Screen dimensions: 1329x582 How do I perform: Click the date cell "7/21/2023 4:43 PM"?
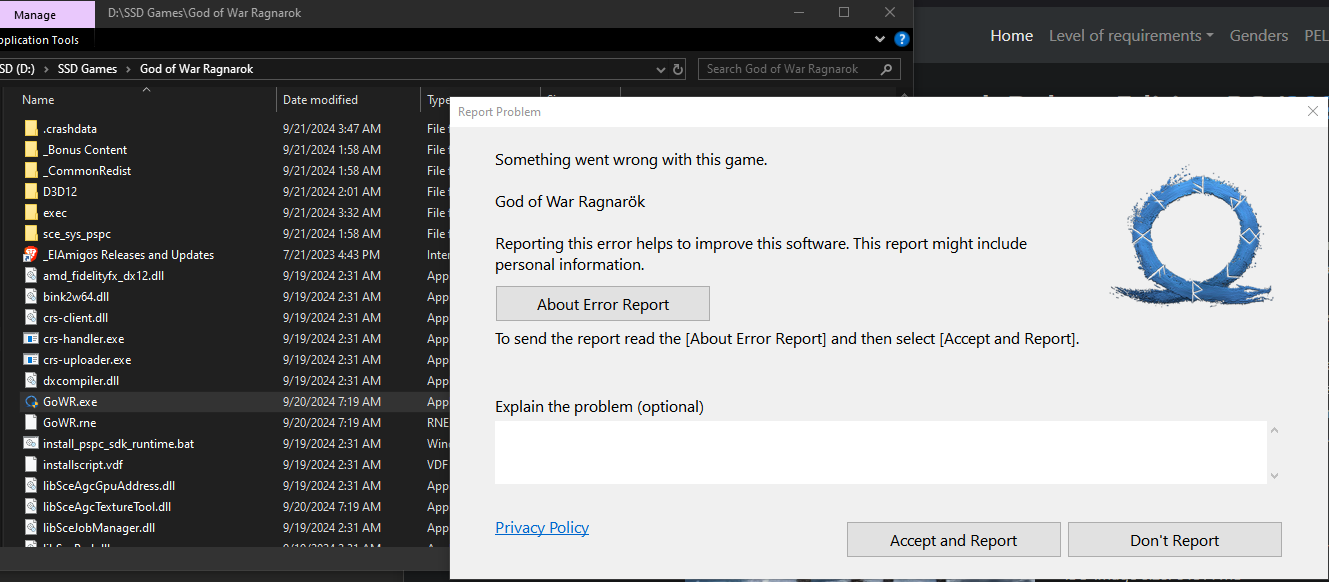[x=331, y=255]
